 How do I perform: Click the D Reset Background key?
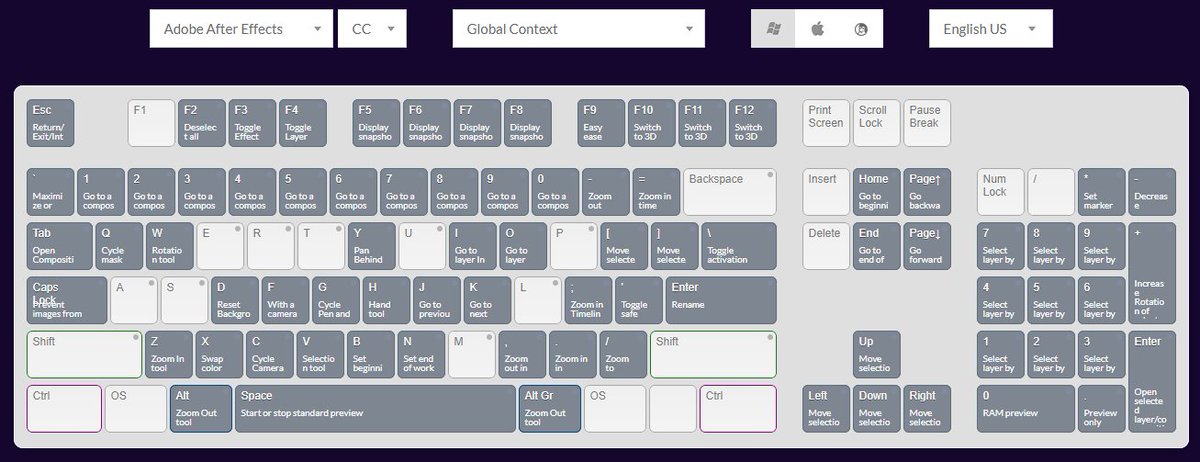pos(235,300)
